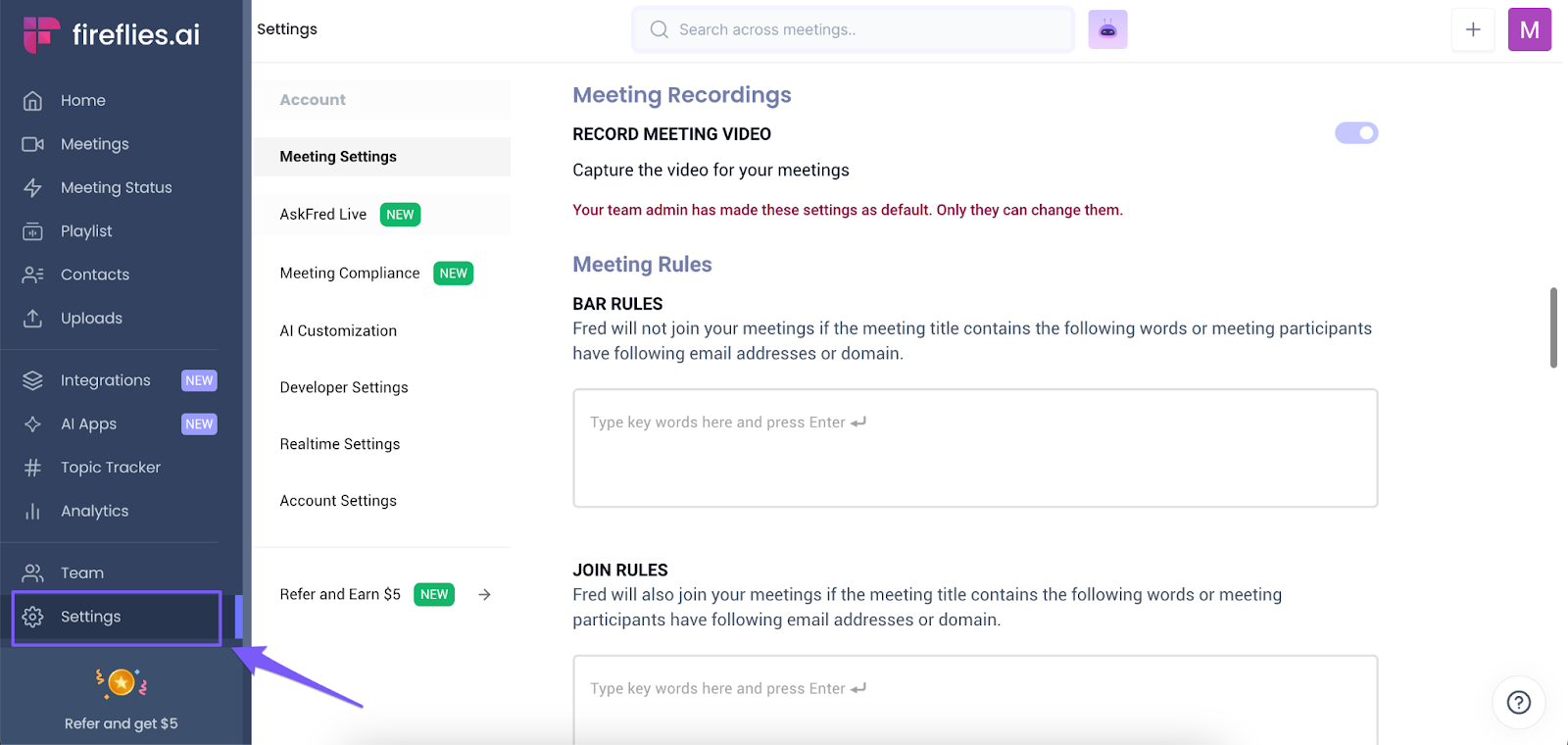Click the Topic Tracker hash icon

32,468
